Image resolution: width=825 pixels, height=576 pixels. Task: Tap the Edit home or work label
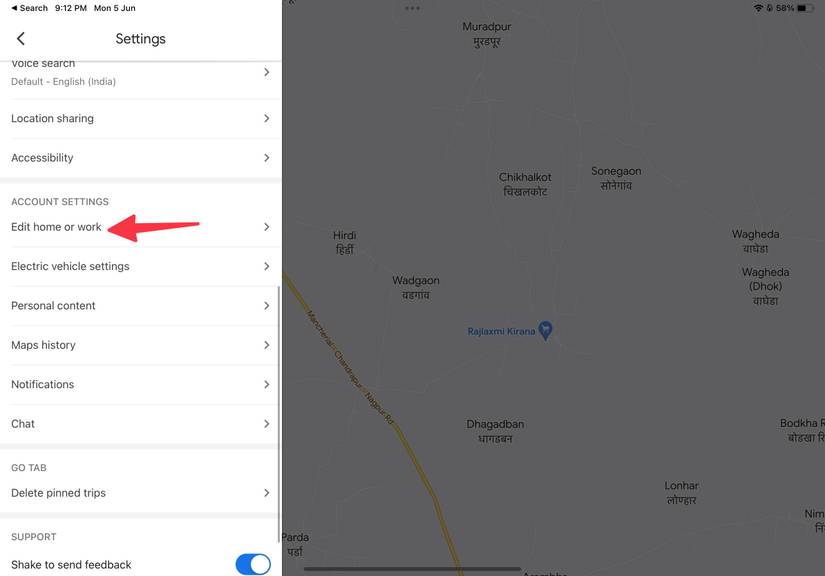click(x=56, y=227)
